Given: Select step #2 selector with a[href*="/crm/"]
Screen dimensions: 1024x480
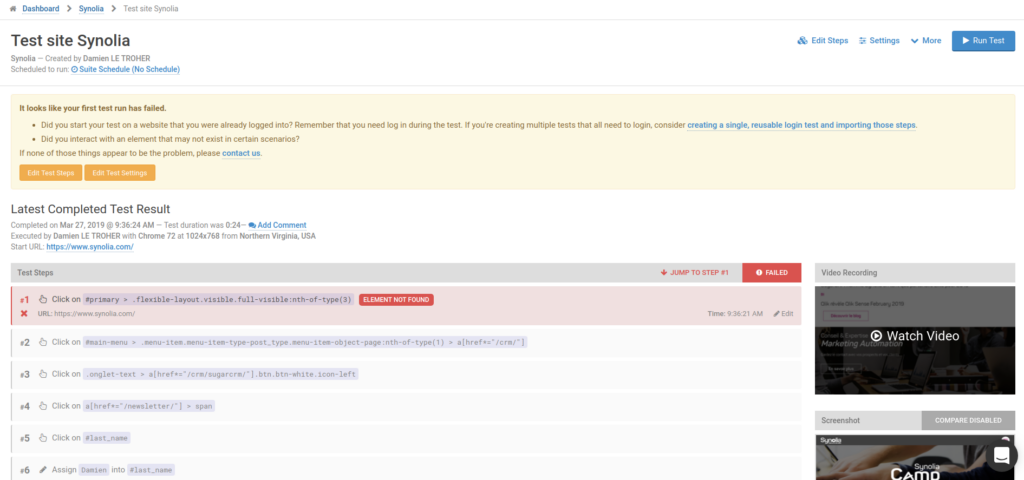Looking at the screenshot, I should tap(305, 342).
